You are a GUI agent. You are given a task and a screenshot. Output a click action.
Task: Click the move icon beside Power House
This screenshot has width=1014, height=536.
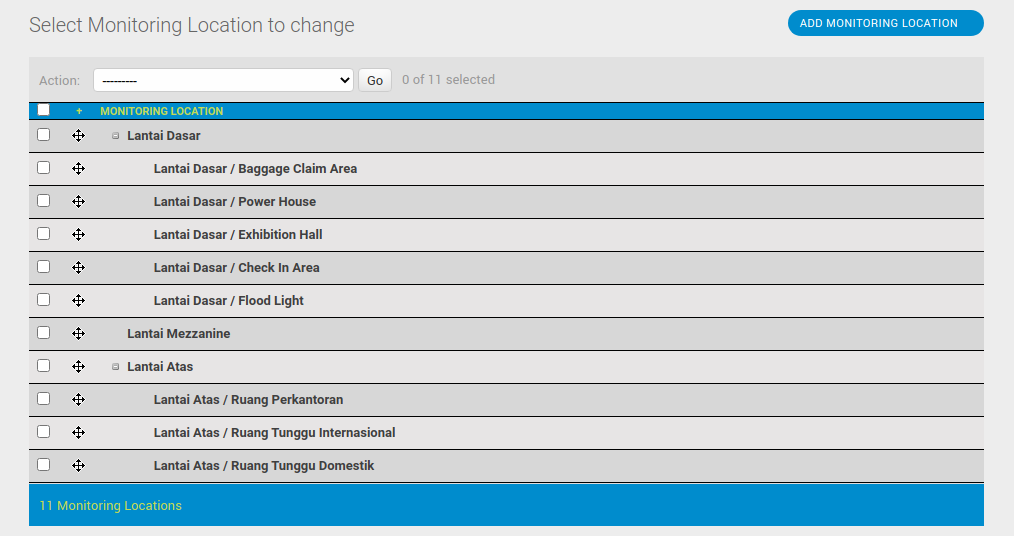click(79, 202)
